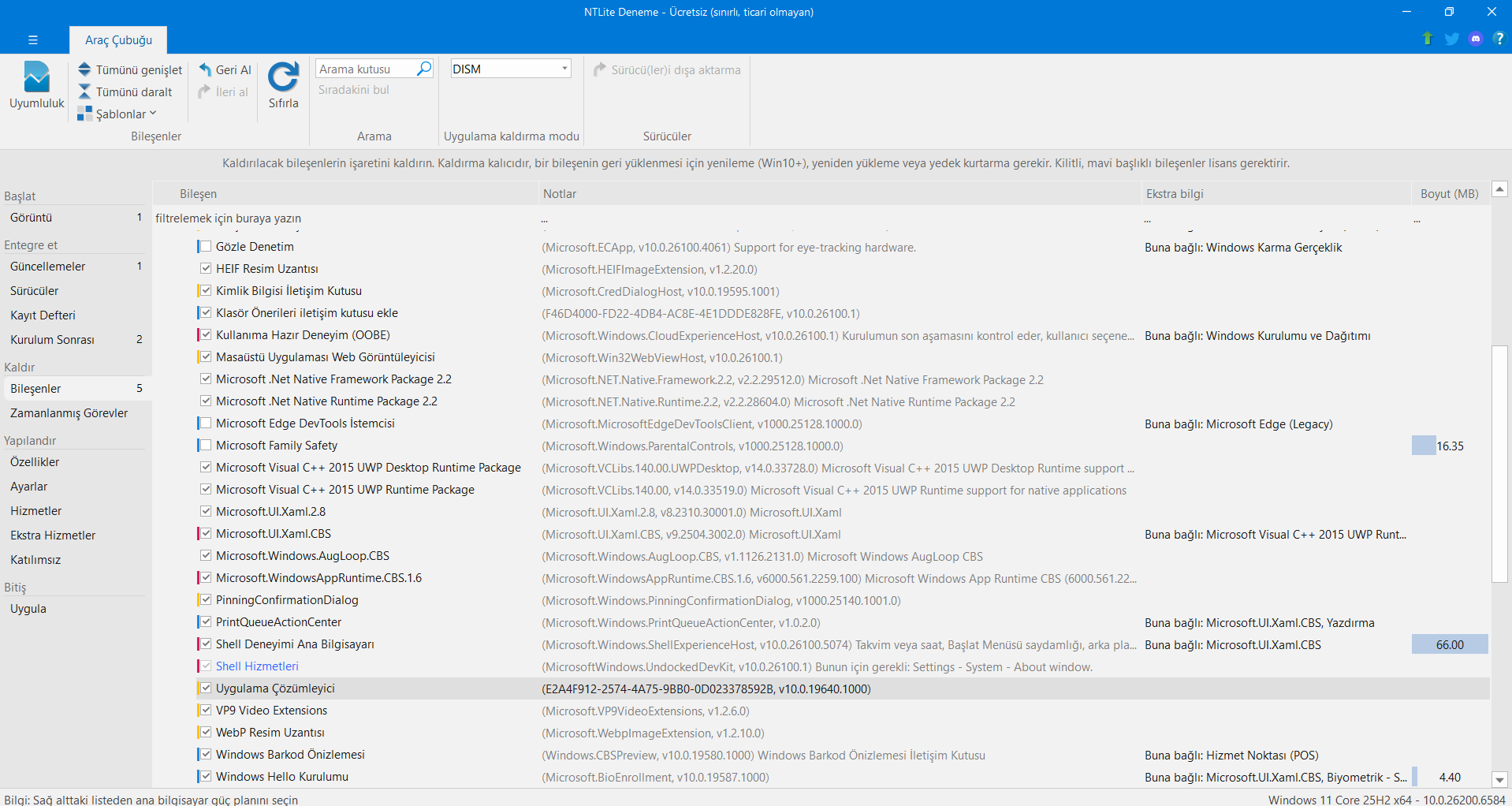Uncheck Kullanıma Hazır Deneyim (OOBE) checkbox

(x=206, y=335)
